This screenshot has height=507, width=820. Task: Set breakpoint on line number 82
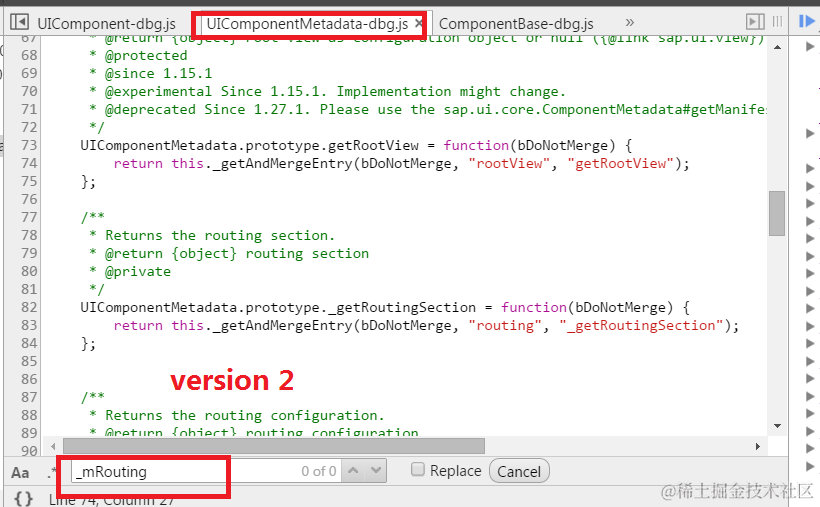(x=29, y=307)
